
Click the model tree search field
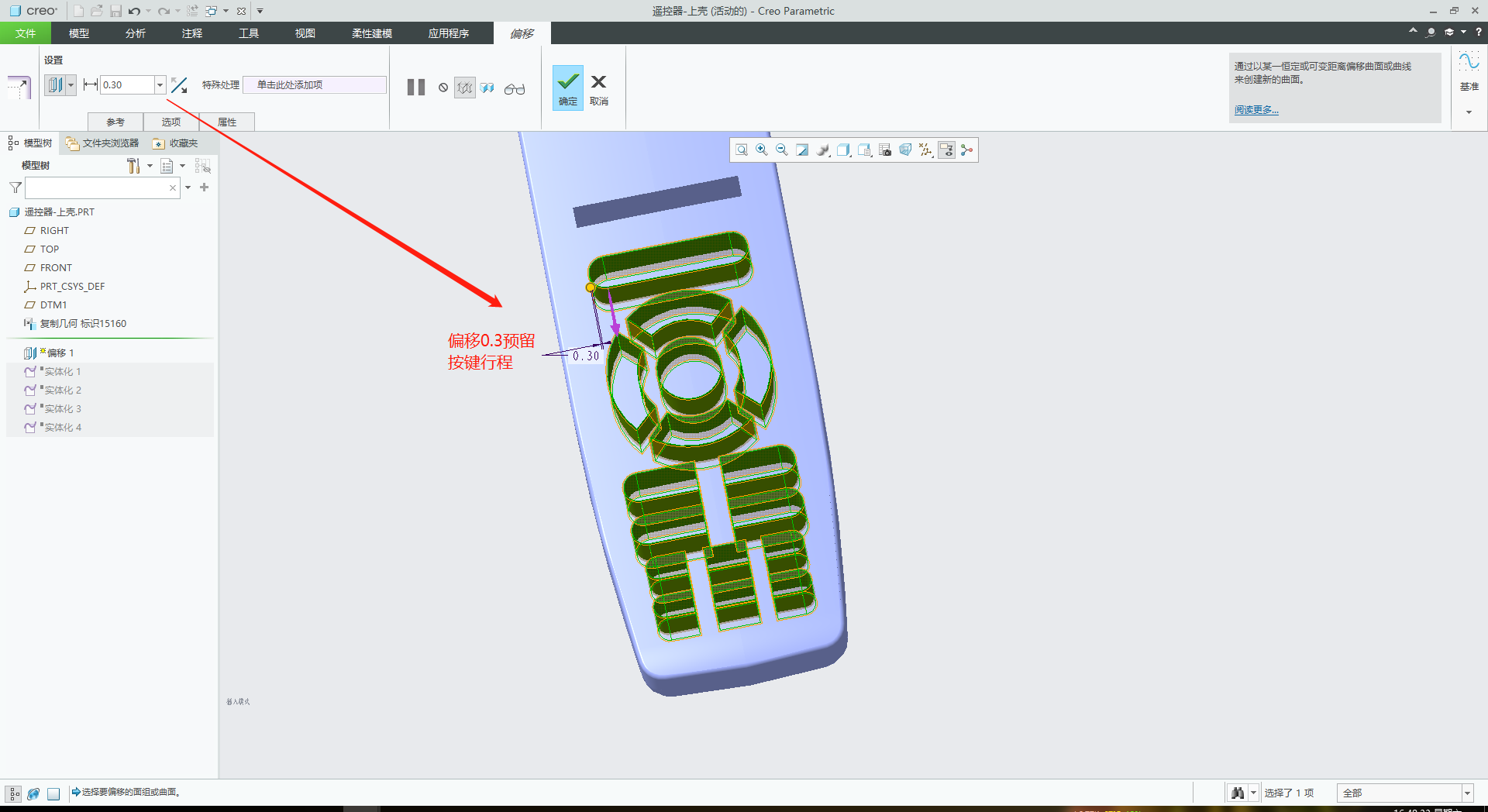[102, 188]
